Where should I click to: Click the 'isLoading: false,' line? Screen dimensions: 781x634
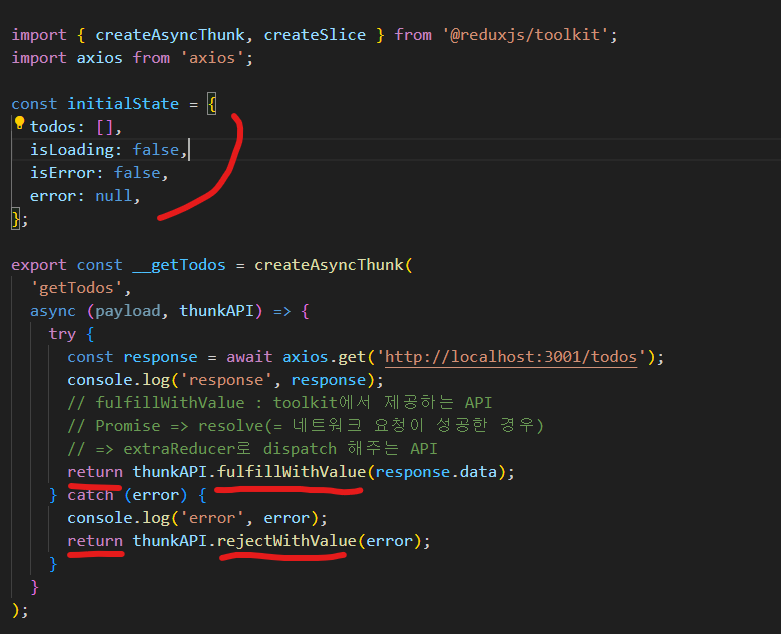(x=109, y=150)
